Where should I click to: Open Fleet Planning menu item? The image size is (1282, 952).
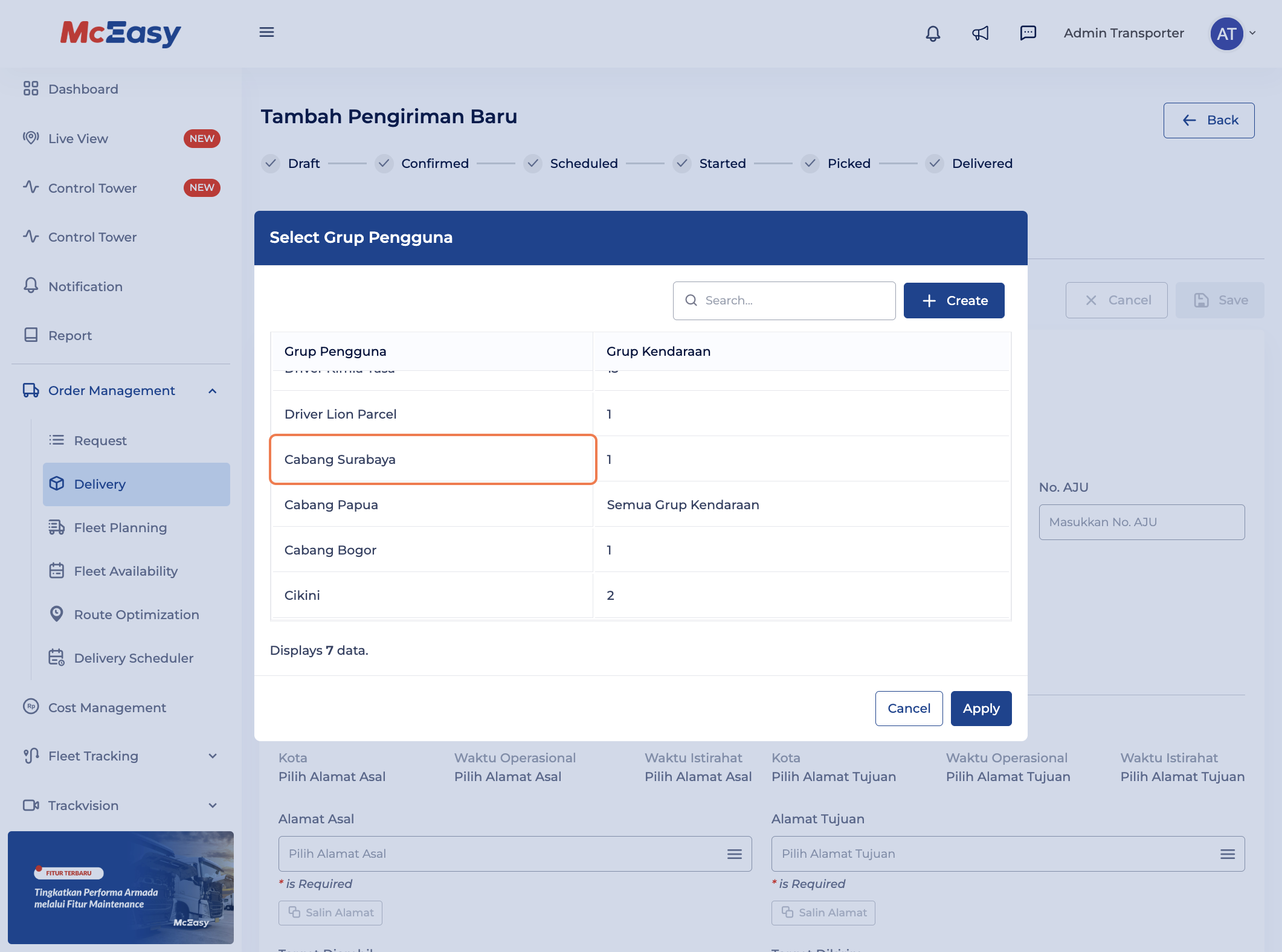coord(120,527)
